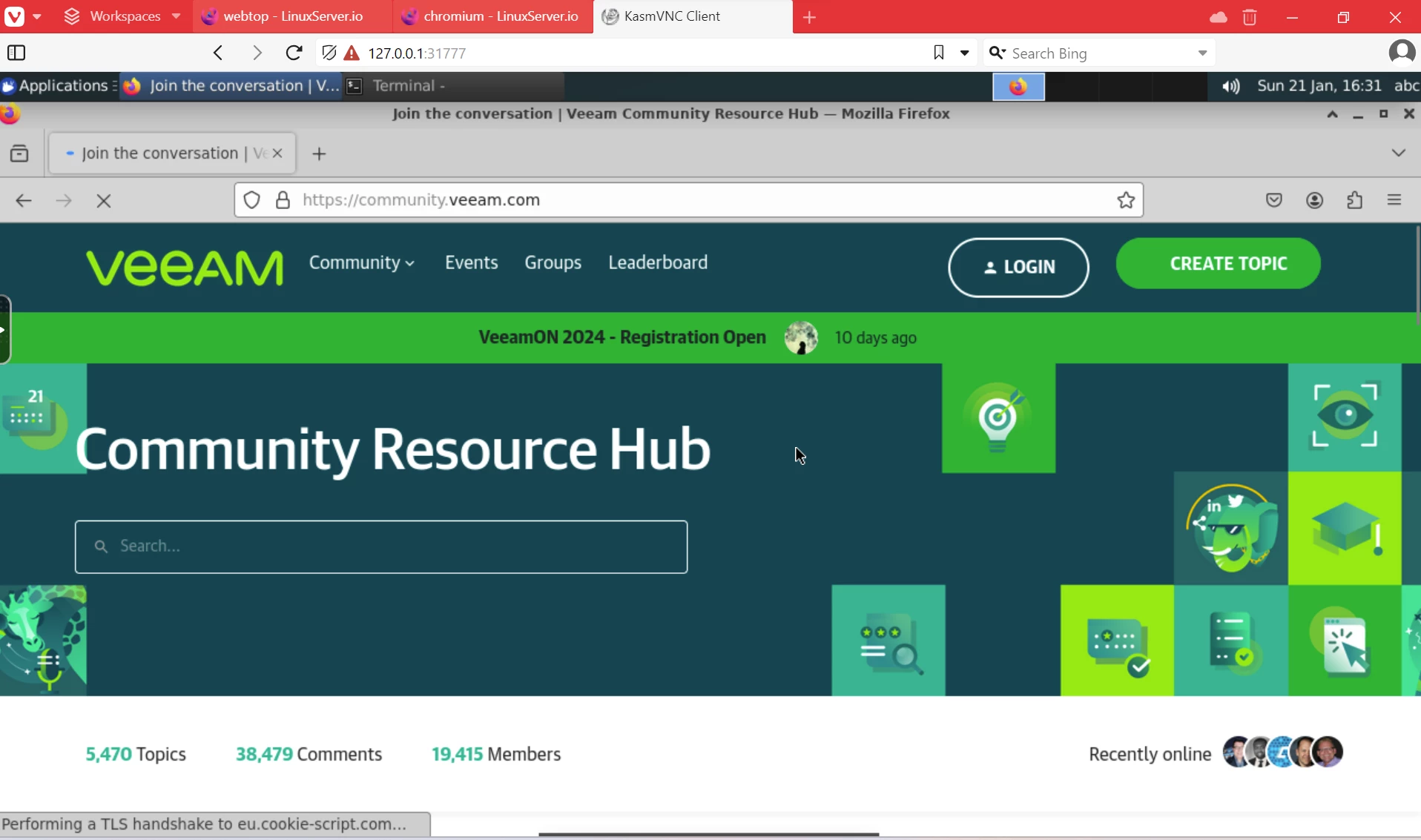Click the community Search... field
Image resolution: width=1421 pixels, height=840 pixels.
(x=381, y=547)
